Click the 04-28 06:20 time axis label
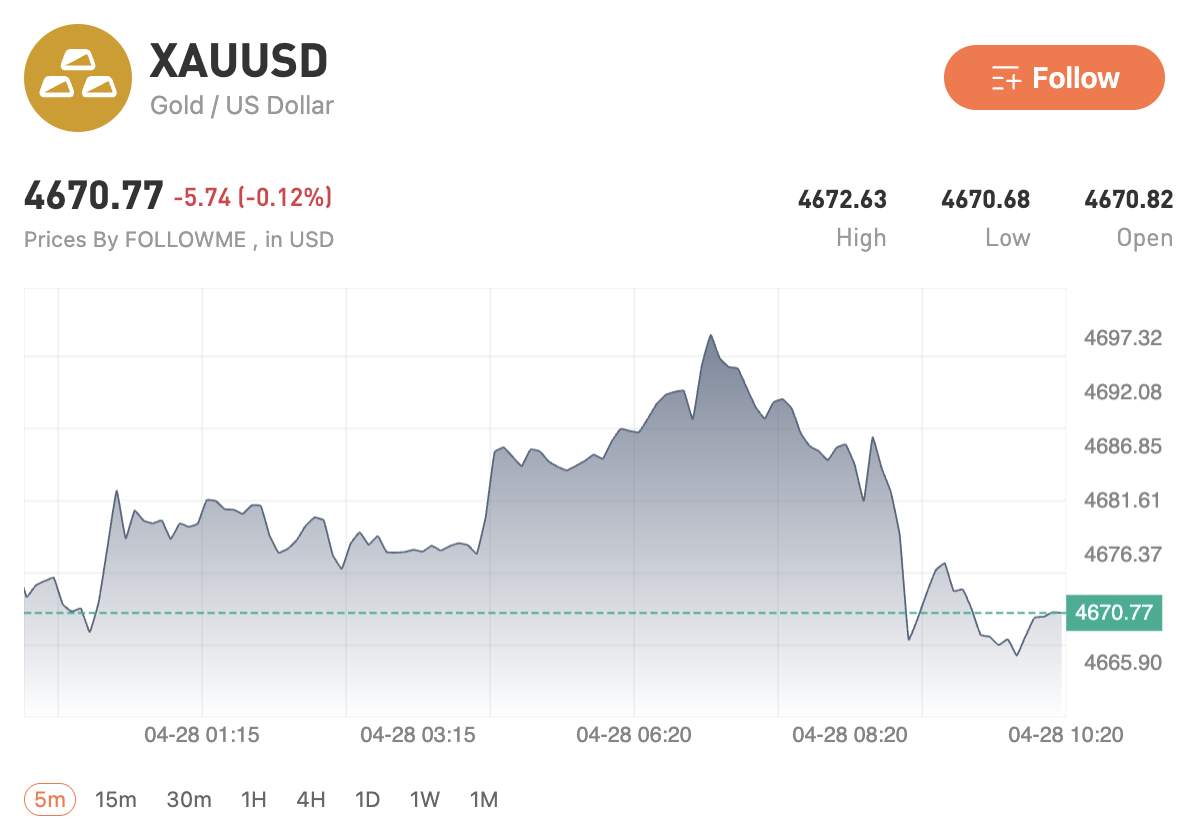The image size is (1200, 832). click(x=634, y=735)
